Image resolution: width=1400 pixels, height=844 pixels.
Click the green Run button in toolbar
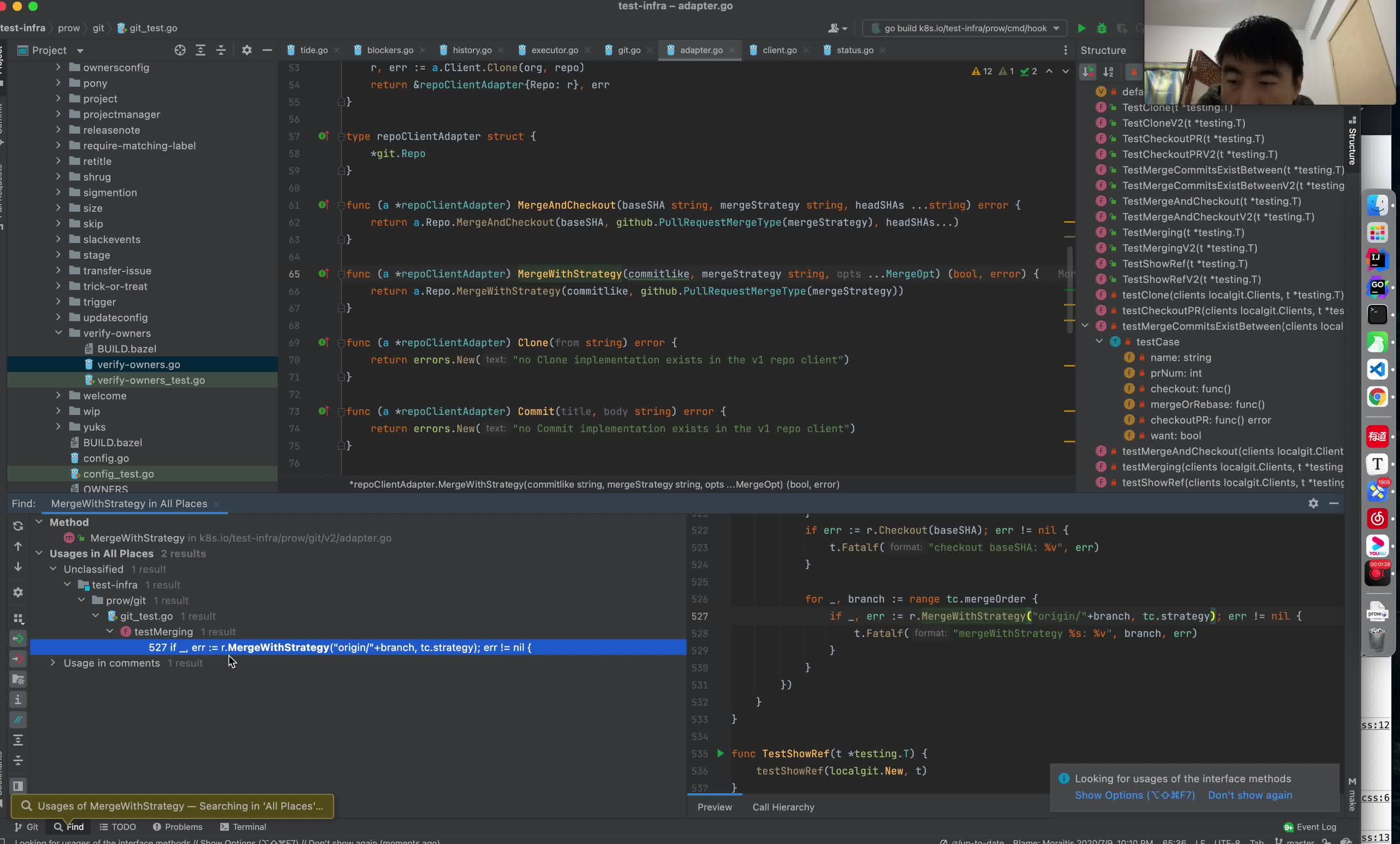point(1081,28)
